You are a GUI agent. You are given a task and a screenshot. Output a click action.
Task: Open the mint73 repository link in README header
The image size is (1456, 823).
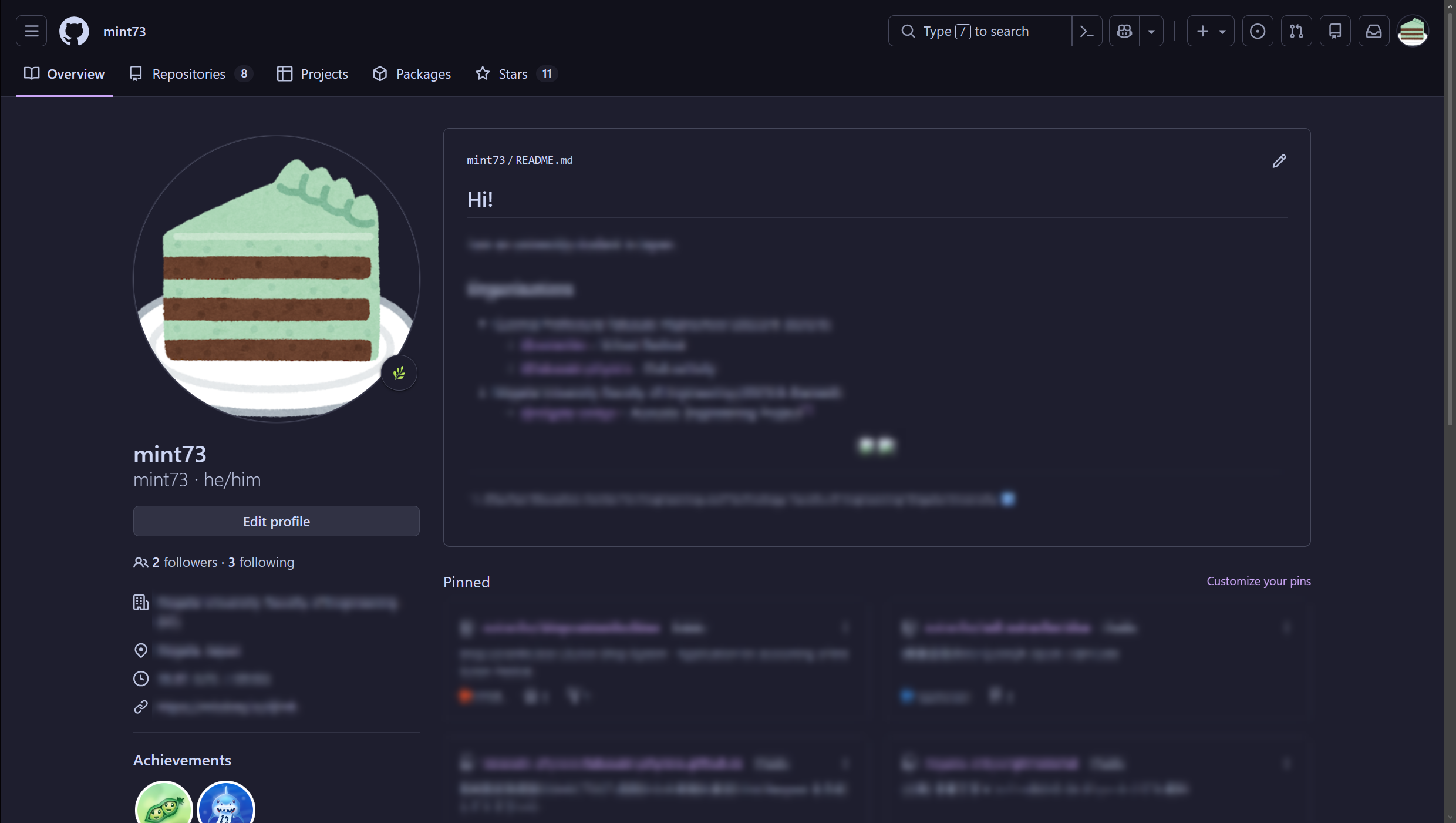pyautogui.click(x=486, y=160)
